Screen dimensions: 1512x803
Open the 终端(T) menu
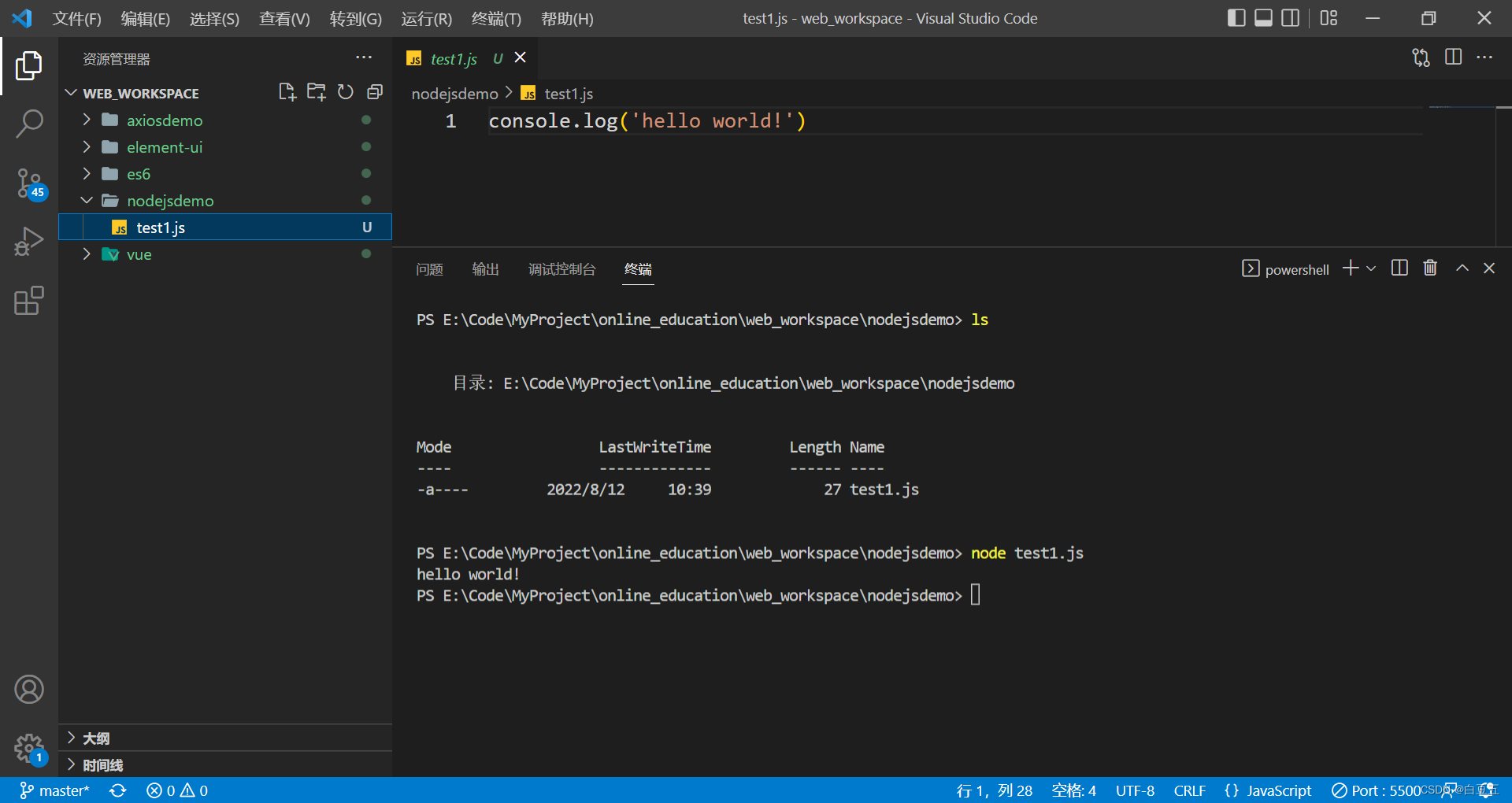[x=497, y=18]
